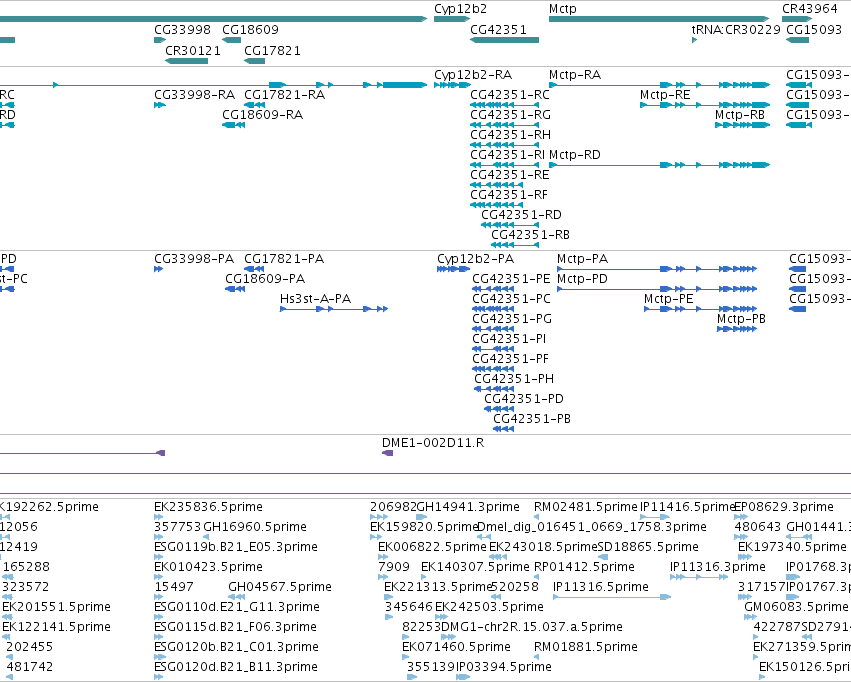Click the CG42351-RC transcript label
851x682 pixels.
510,95
